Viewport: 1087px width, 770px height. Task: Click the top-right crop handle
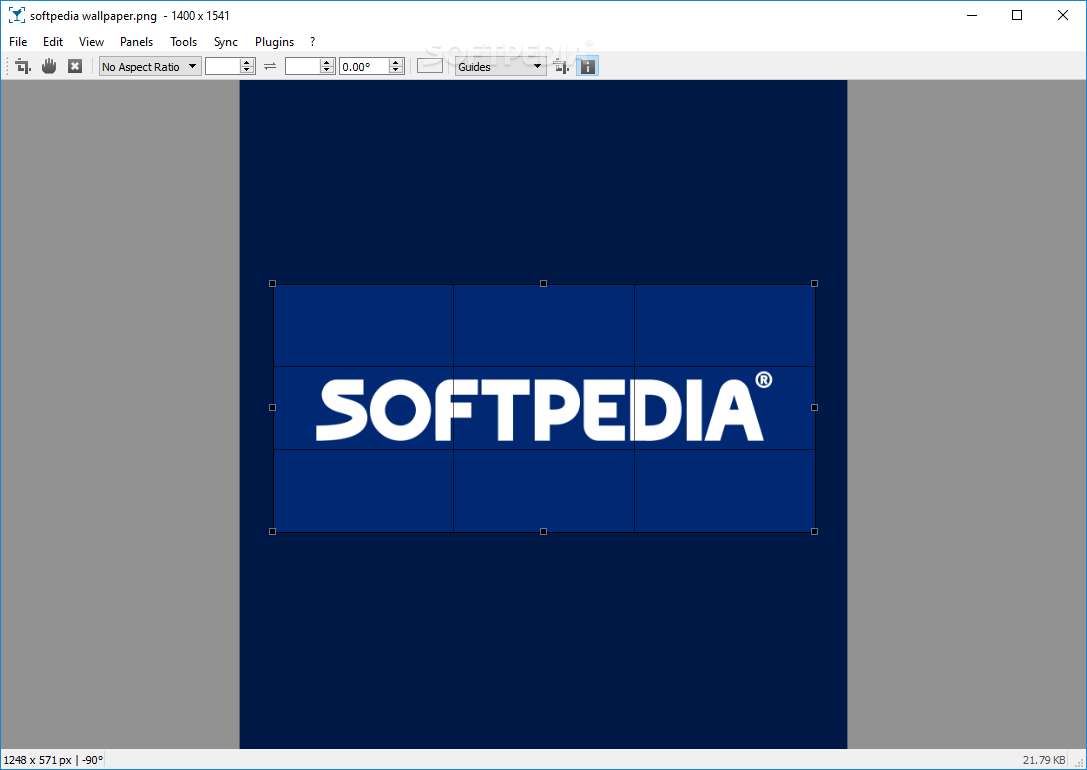point(815,283)
